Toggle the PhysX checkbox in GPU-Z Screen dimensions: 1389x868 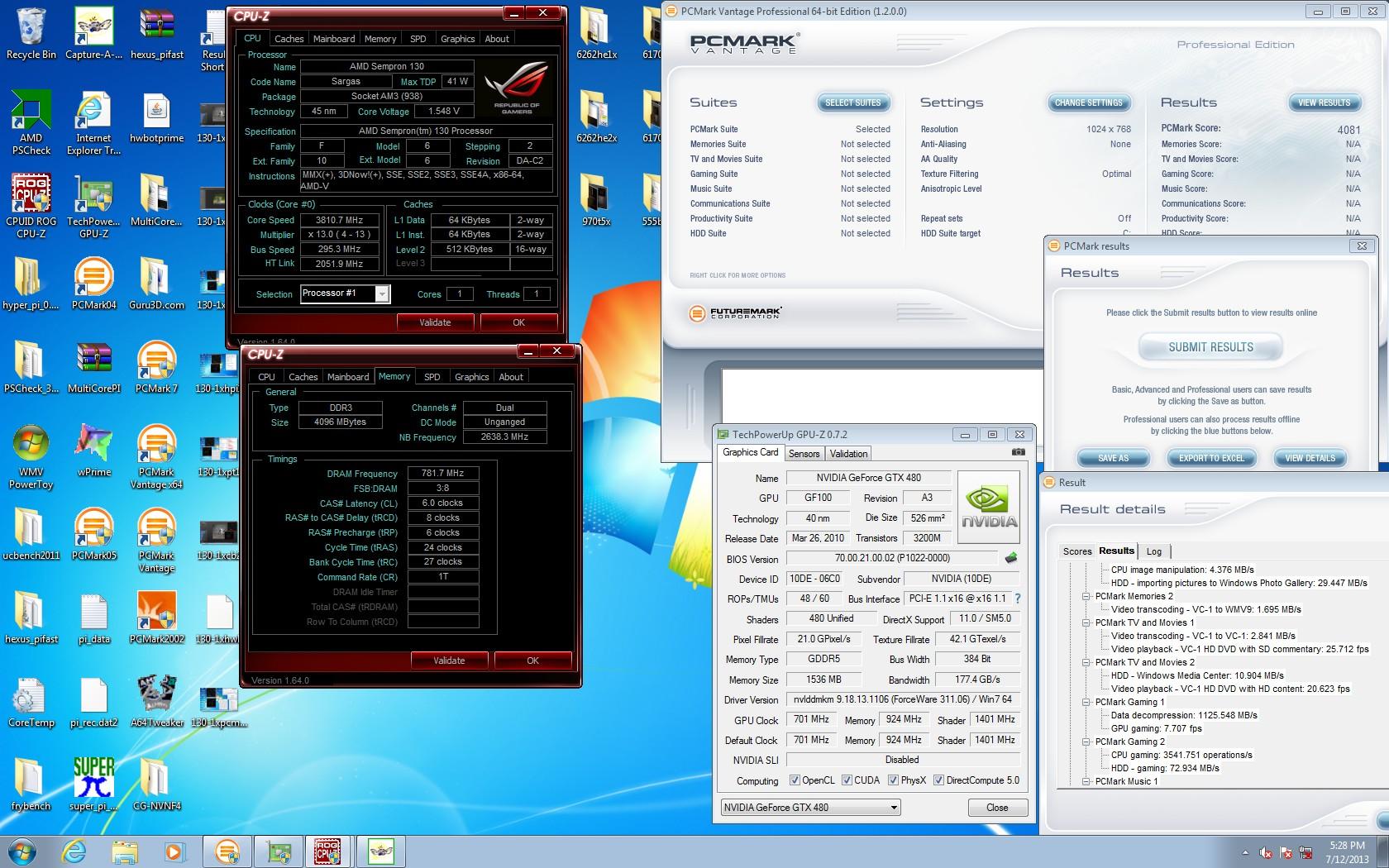click(x=893, y=780)
